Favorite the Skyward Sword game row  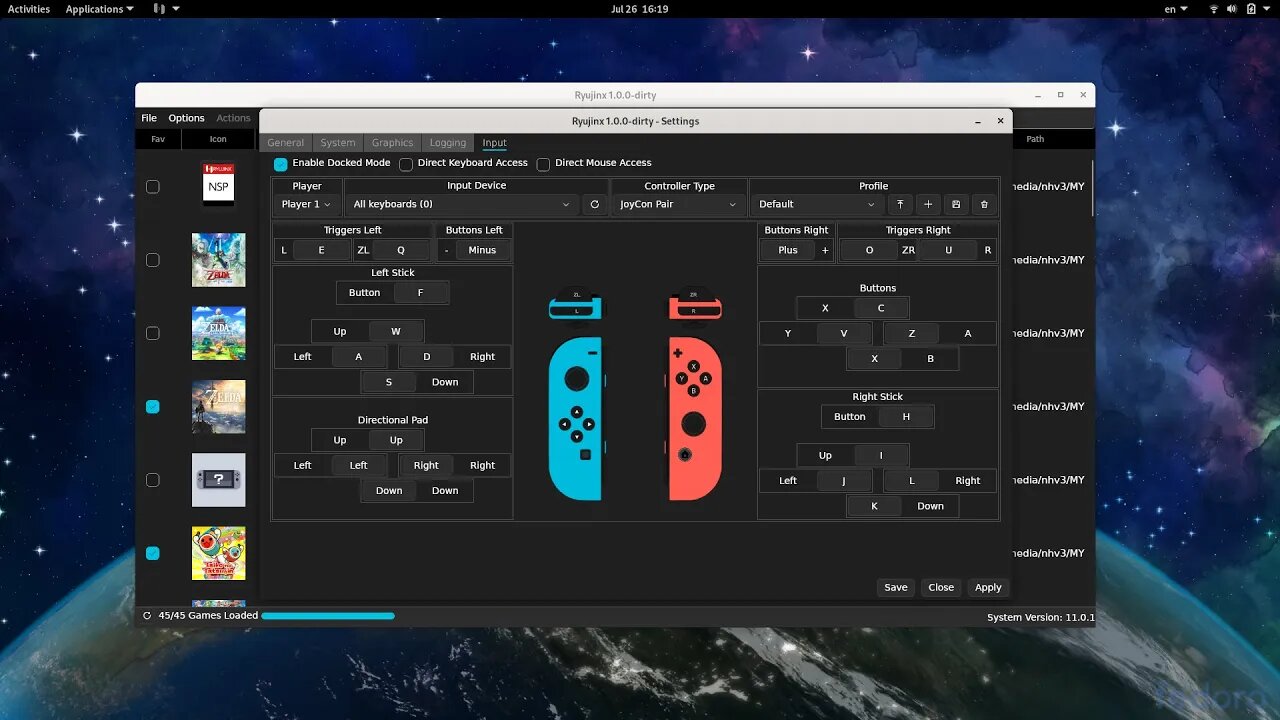pos(153,260)
